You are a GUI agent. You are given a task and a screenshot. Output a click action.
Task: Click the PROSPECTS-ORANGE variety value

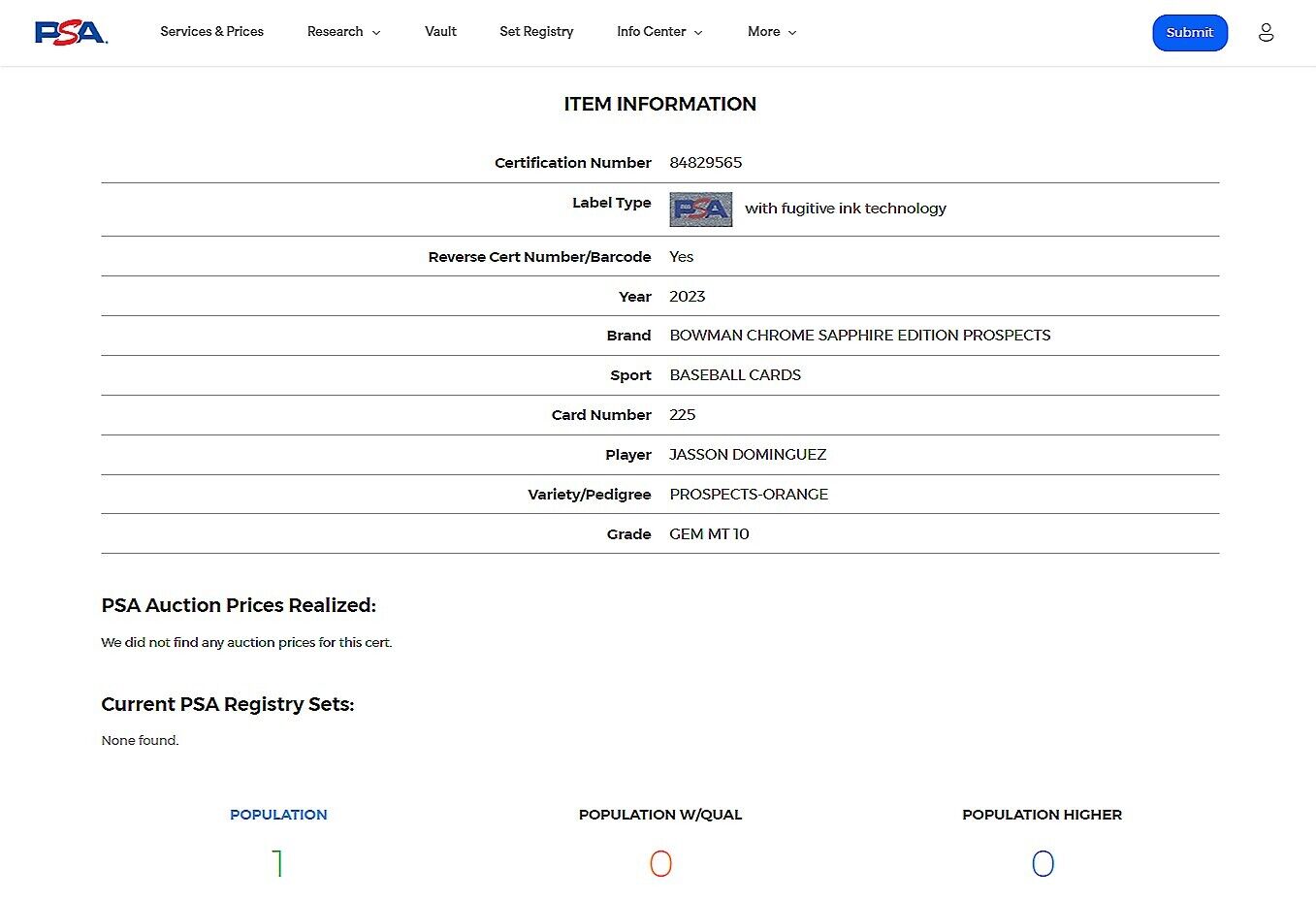[x=749, y=495]
